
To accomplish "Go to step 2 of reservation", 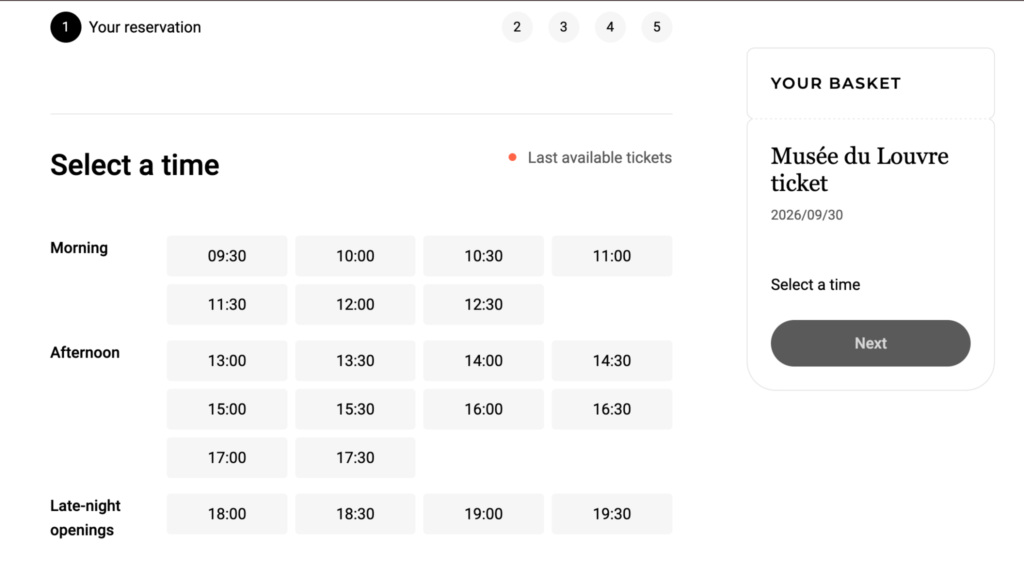I will [517, 27].
